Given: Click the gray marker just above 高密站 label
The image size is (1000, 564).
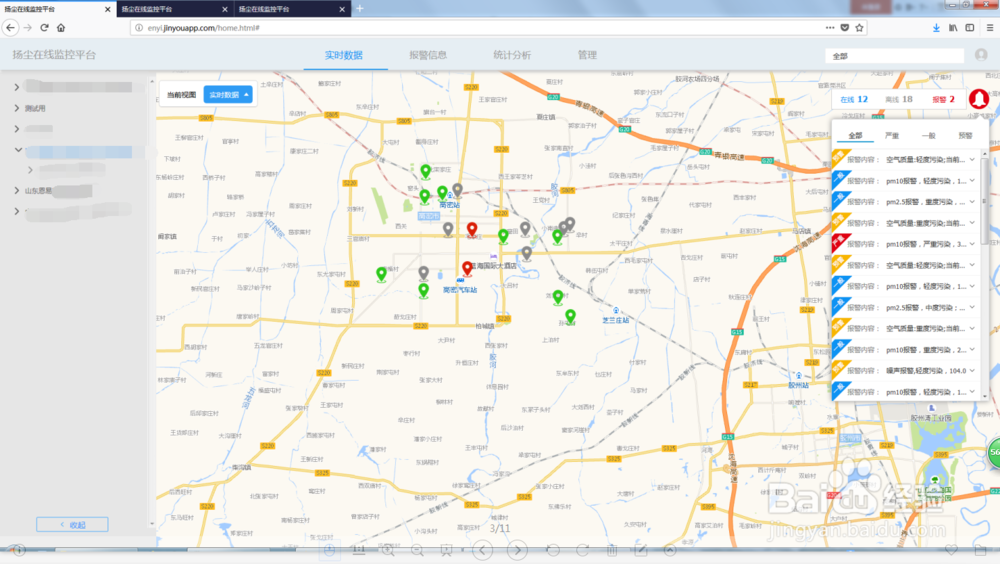Looking at the screenshot, I should (x=457, y=191).
